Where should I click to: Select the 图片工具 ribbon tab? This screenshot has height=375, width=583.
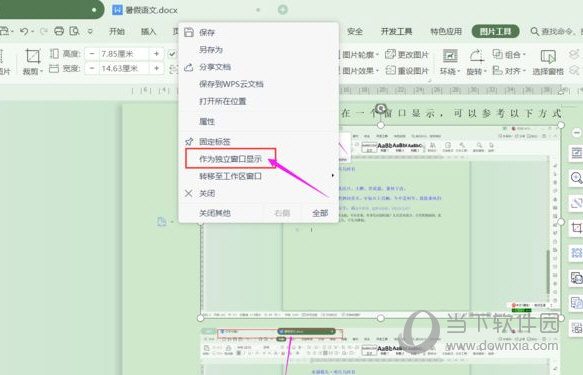tap(496, 32)
